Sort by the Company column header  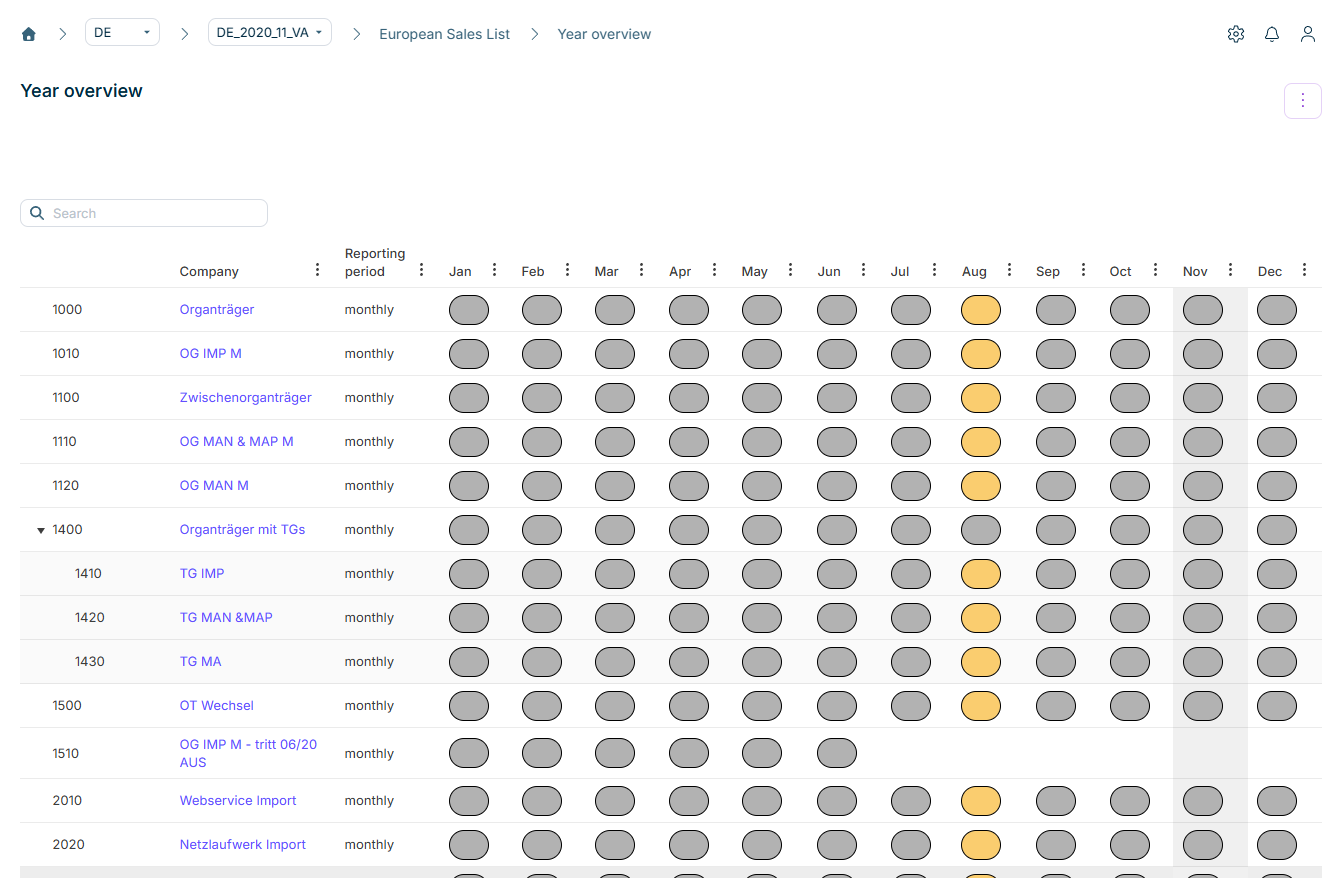tap(209, 271)
